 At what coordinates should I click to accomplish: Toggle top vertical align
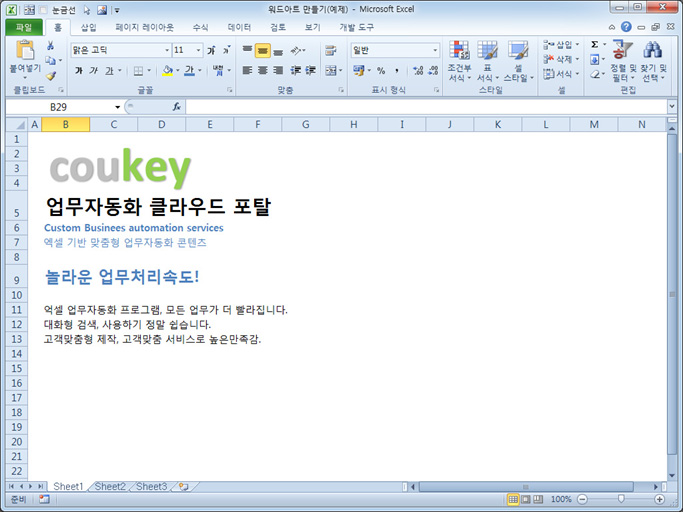point(247,50)
